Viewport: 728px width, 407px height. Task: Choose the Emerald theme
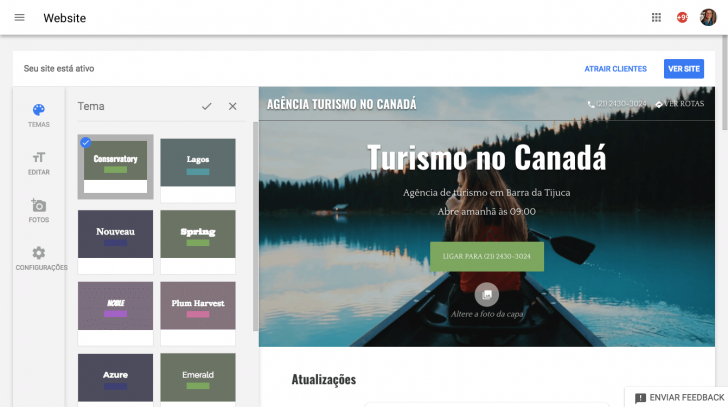[x=198, y=378]
